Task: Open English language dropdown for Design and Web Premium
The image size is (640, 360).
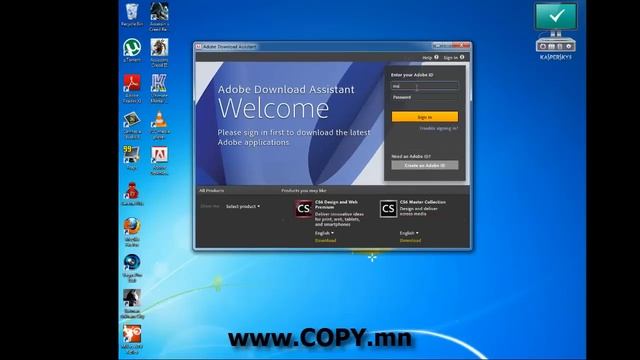Action: click(x=324, y=233)
